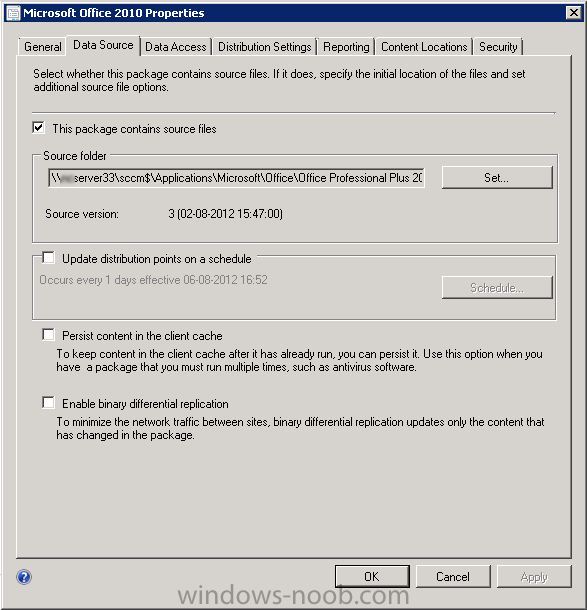Click the 'Source version:' label
This screenshot has width=587, height=610.
pos(82,214)
